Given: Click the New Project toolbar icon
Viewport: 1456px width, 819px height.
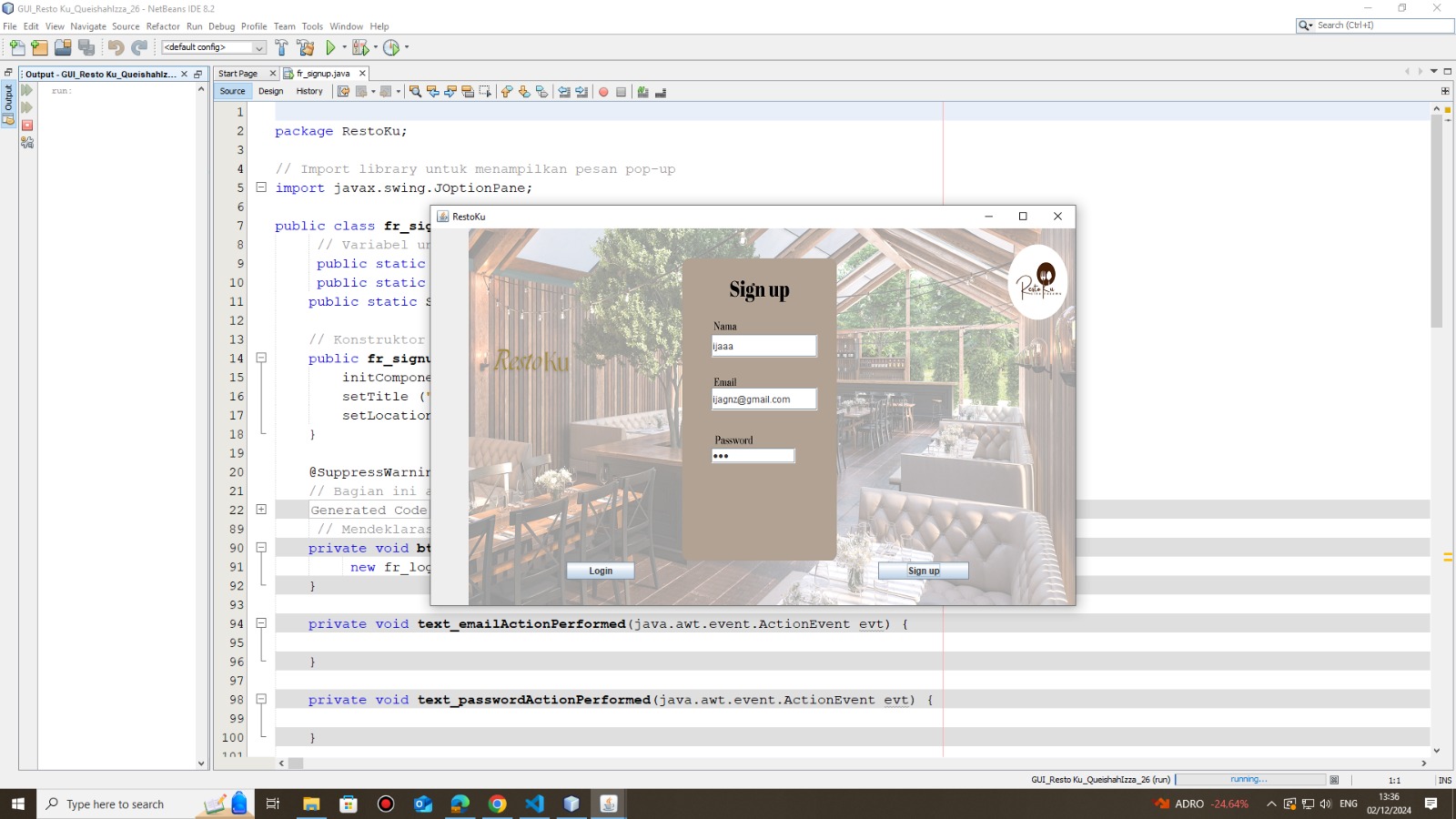Looking at the screenshot, I should click(x=39, y=47).
